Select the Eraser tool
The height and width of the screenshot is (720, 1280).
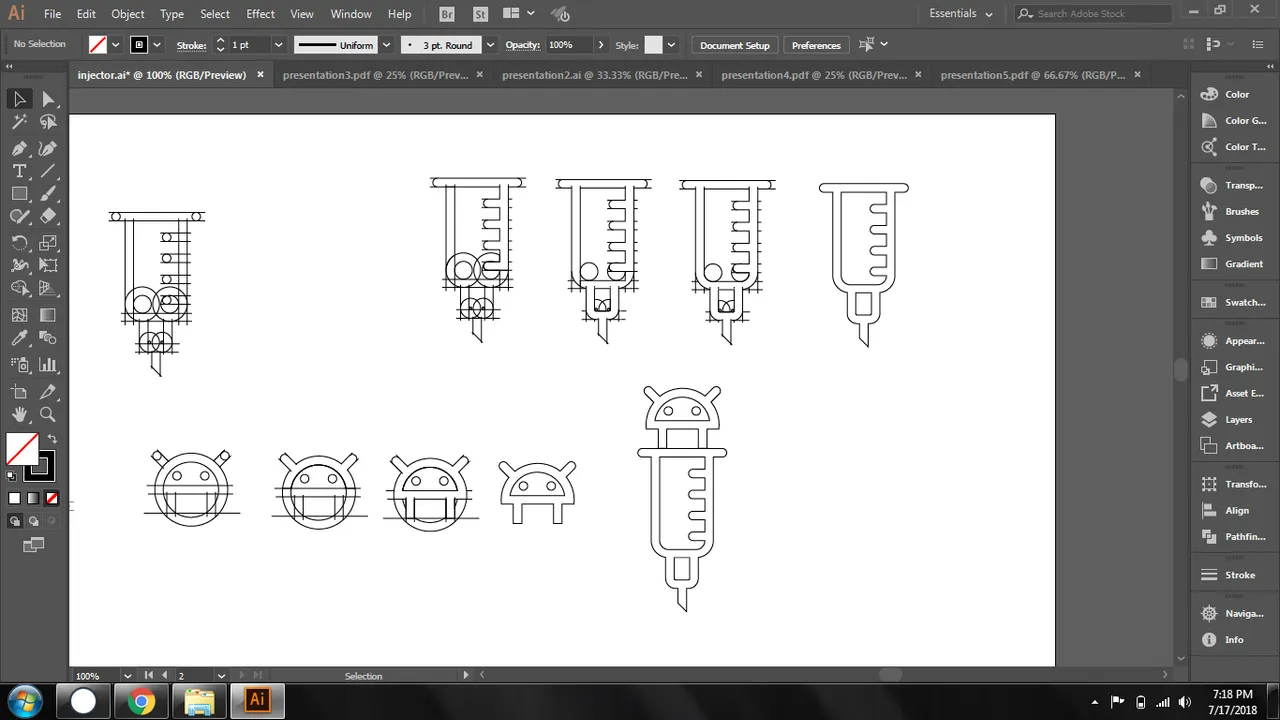click(48, 217)
